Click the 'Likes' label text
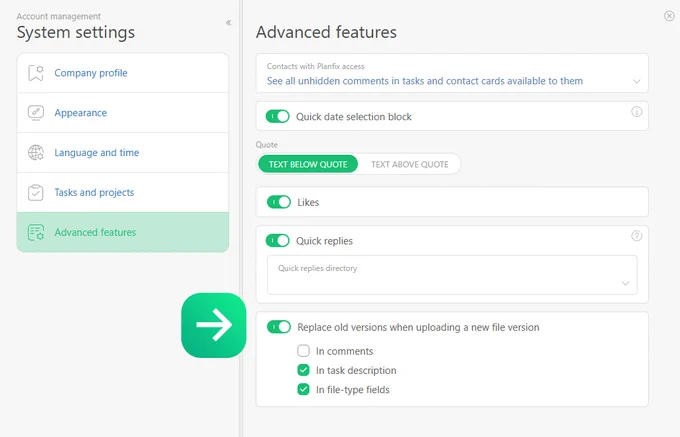Viewport: 680px width, 437px height. click(308, 202)
